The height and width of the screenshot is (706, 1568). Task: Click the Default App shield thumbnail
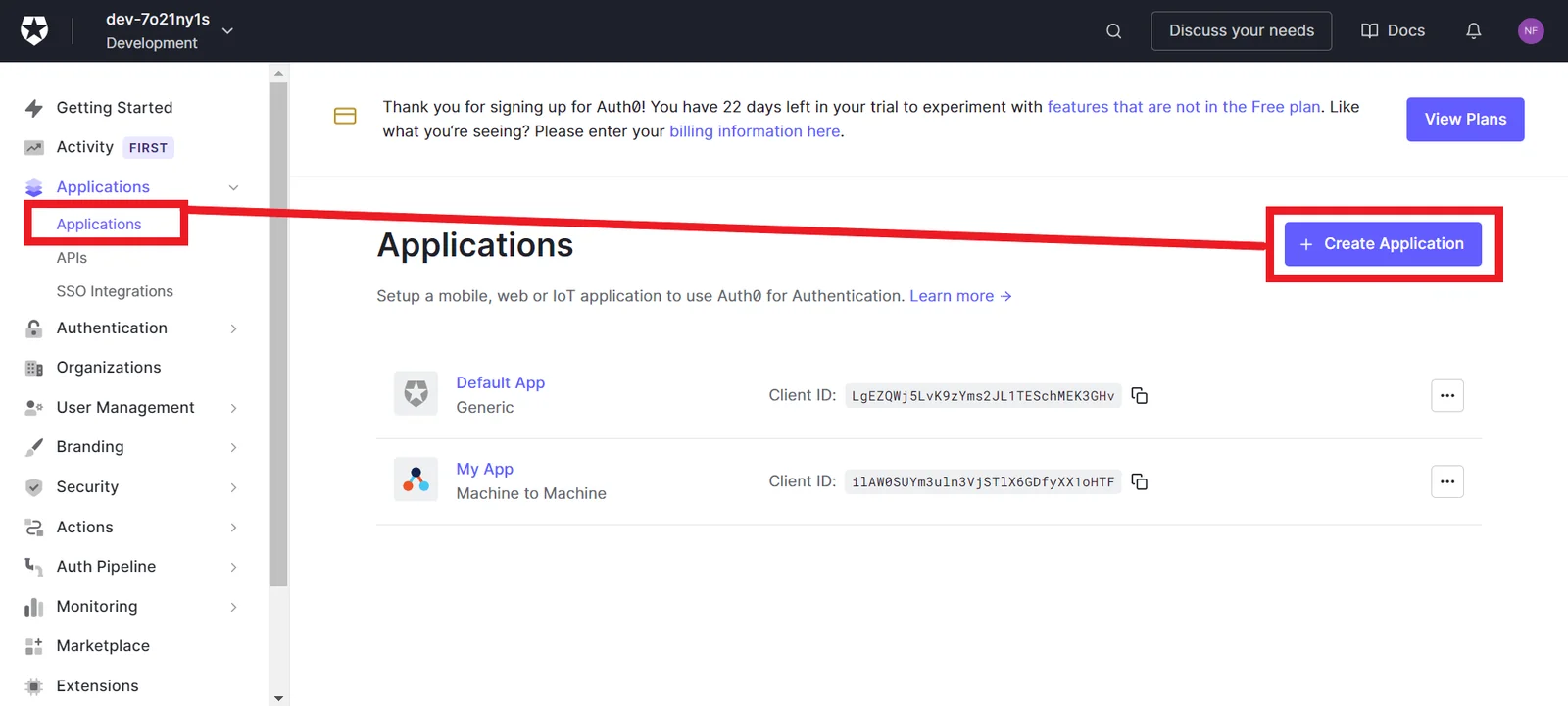416,393
